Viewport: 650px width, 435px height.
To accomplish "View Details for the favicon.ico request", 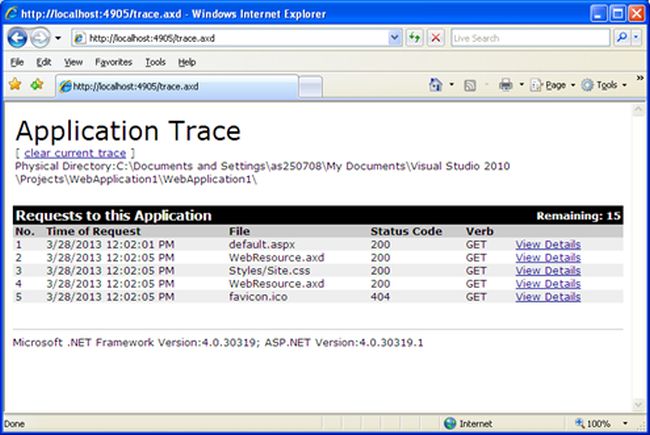I will [x=547, y=296].
